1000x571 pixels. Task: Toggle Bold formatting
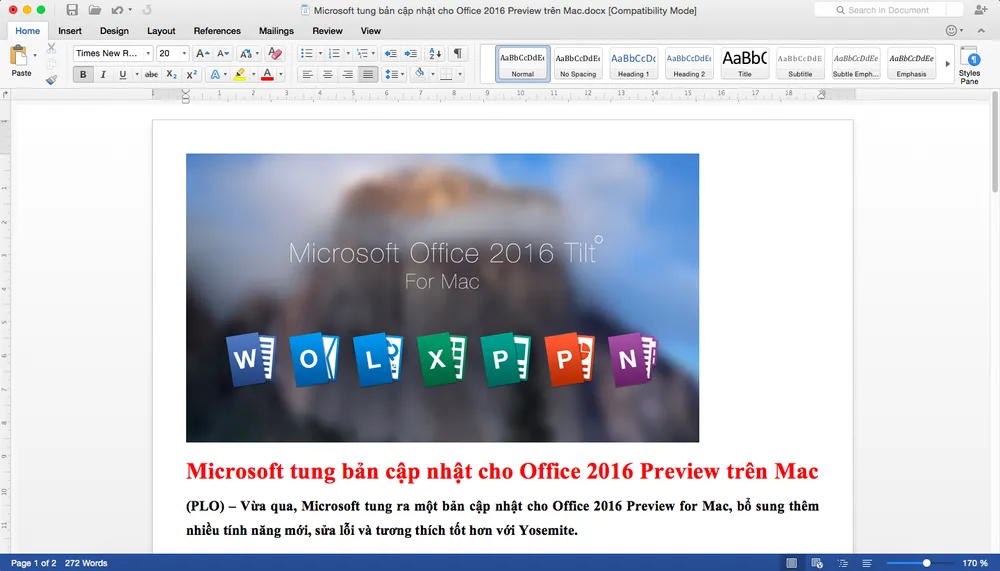[x=83, y=75]
